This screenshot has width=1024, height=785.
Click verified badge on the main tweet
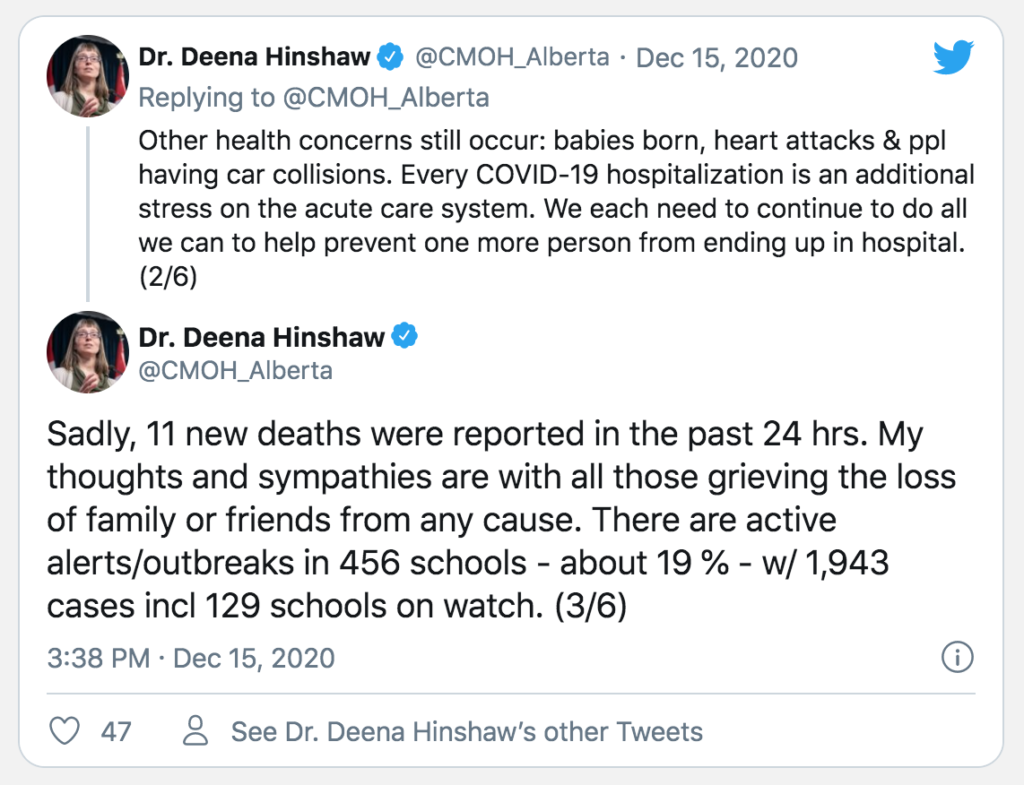tap(404, 337)
